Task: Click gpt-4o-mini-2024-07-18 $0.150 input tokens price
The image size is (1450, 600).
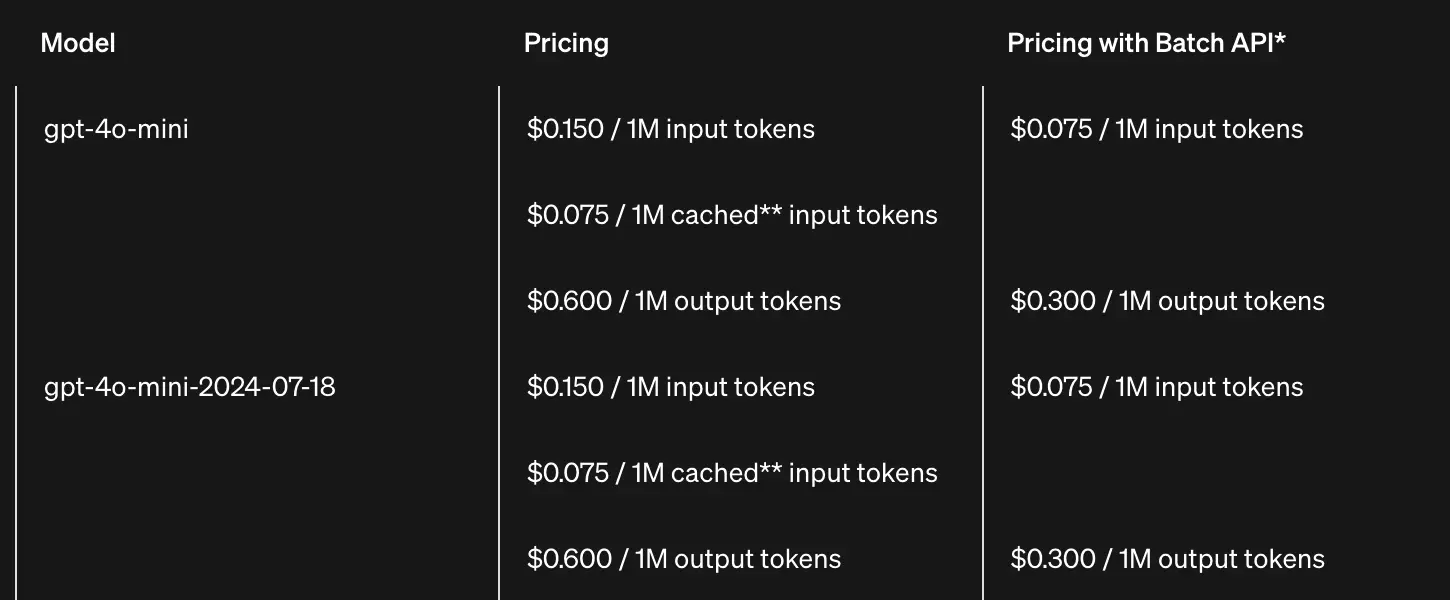Action: click(x=671, y=387)
